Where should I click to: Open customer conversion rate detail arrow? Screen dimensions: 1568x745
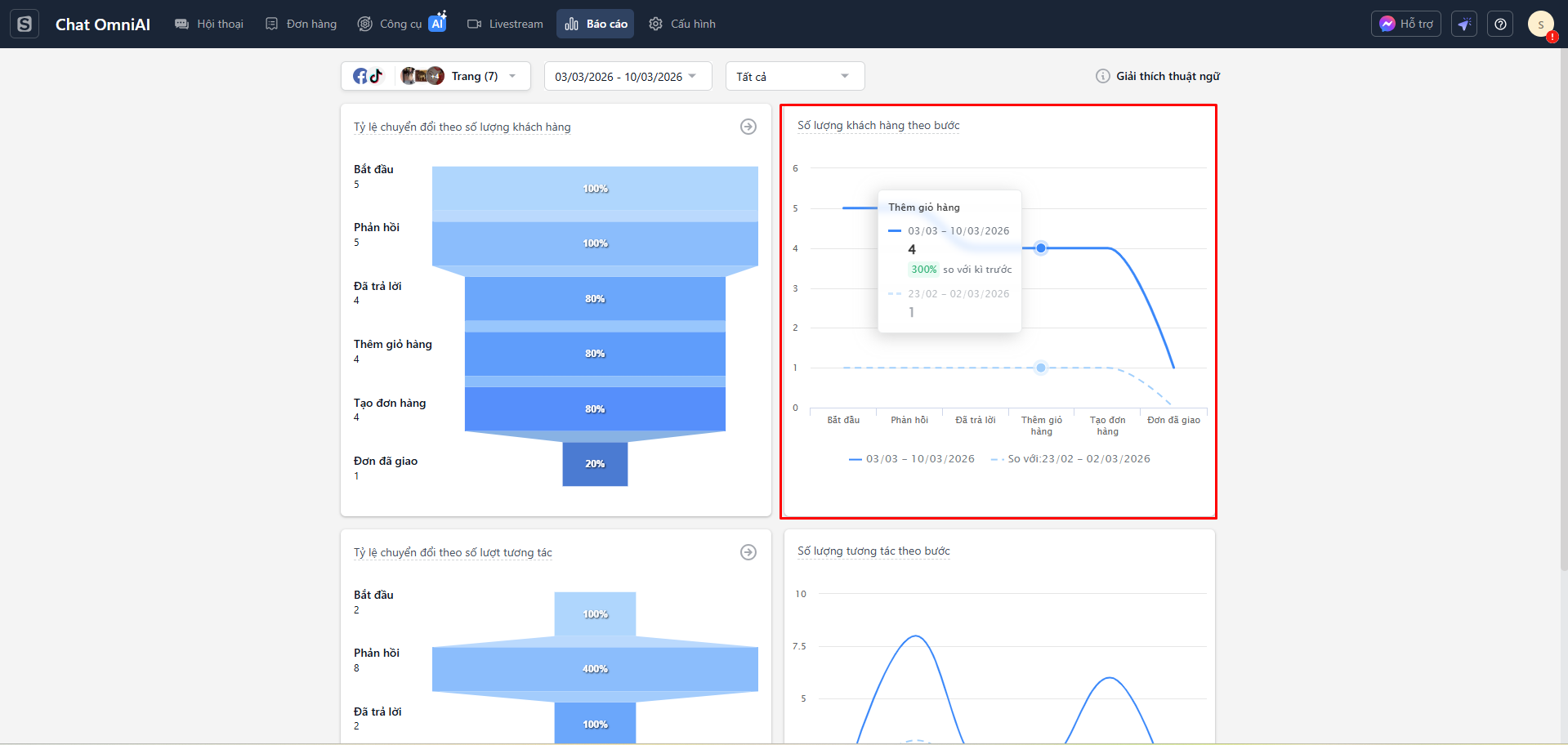[x=748, y=127]
